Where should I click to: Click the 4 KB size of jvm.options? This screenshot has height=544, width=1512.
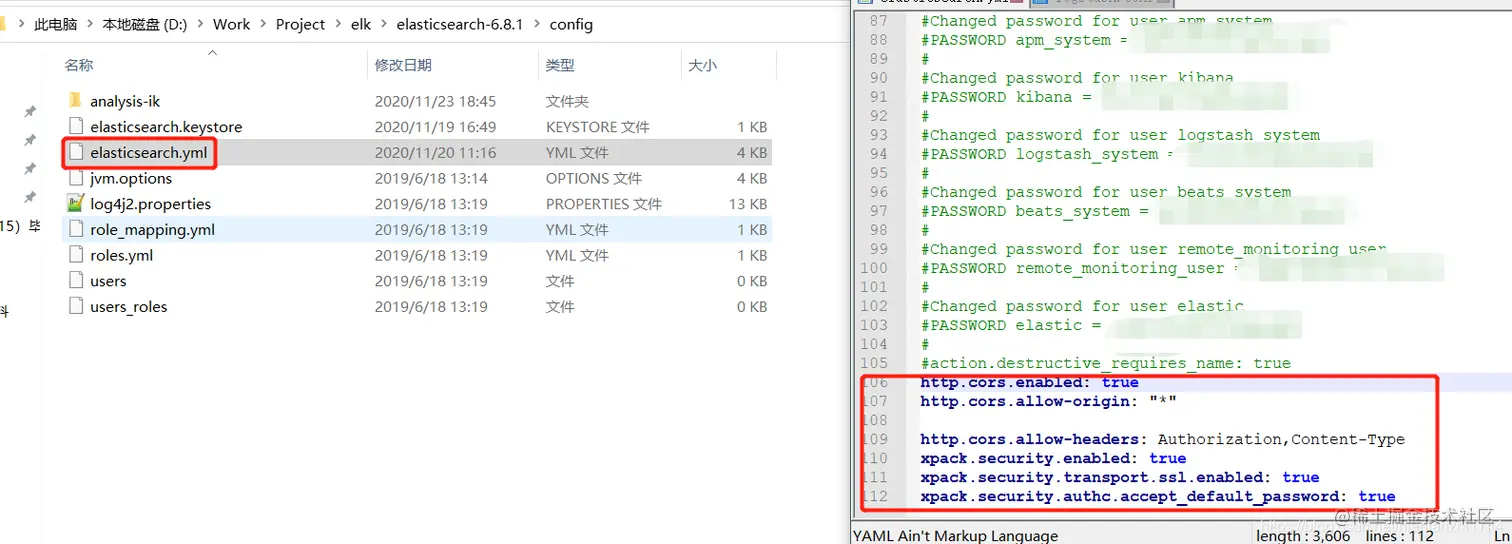coord(751,178)
